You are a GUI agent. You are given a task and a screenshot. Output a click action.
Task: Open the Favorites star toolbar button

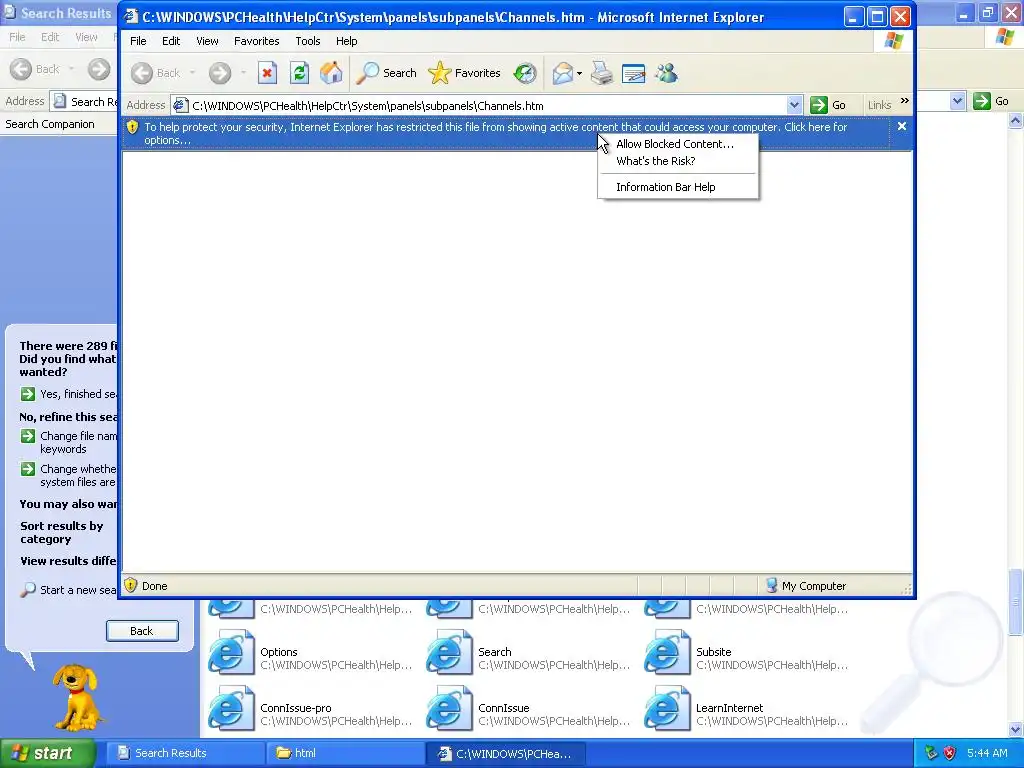tap(464, 73)
